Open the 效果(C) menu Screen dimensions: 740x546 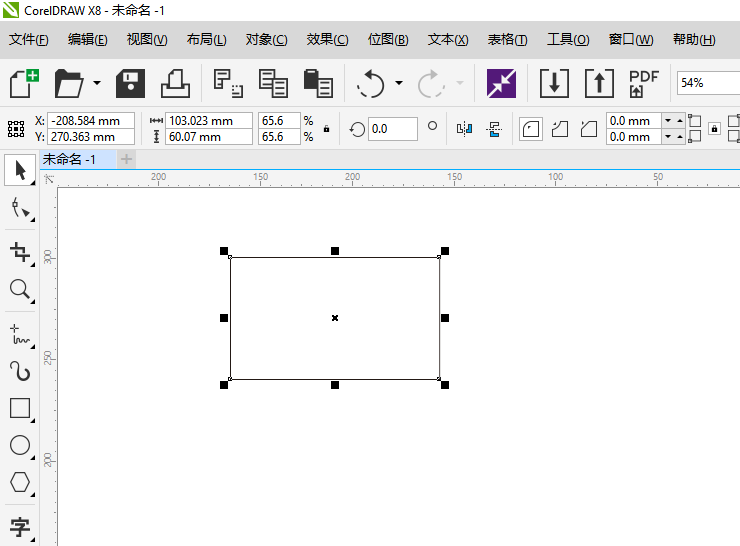click(x=327, y=40)
